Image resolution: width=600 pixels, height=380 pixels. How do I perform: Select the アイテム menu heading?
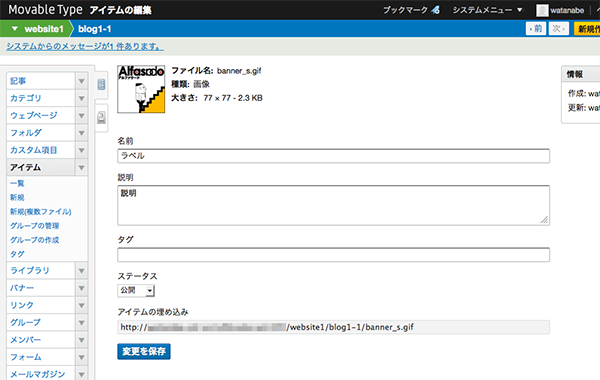[41, 168]
